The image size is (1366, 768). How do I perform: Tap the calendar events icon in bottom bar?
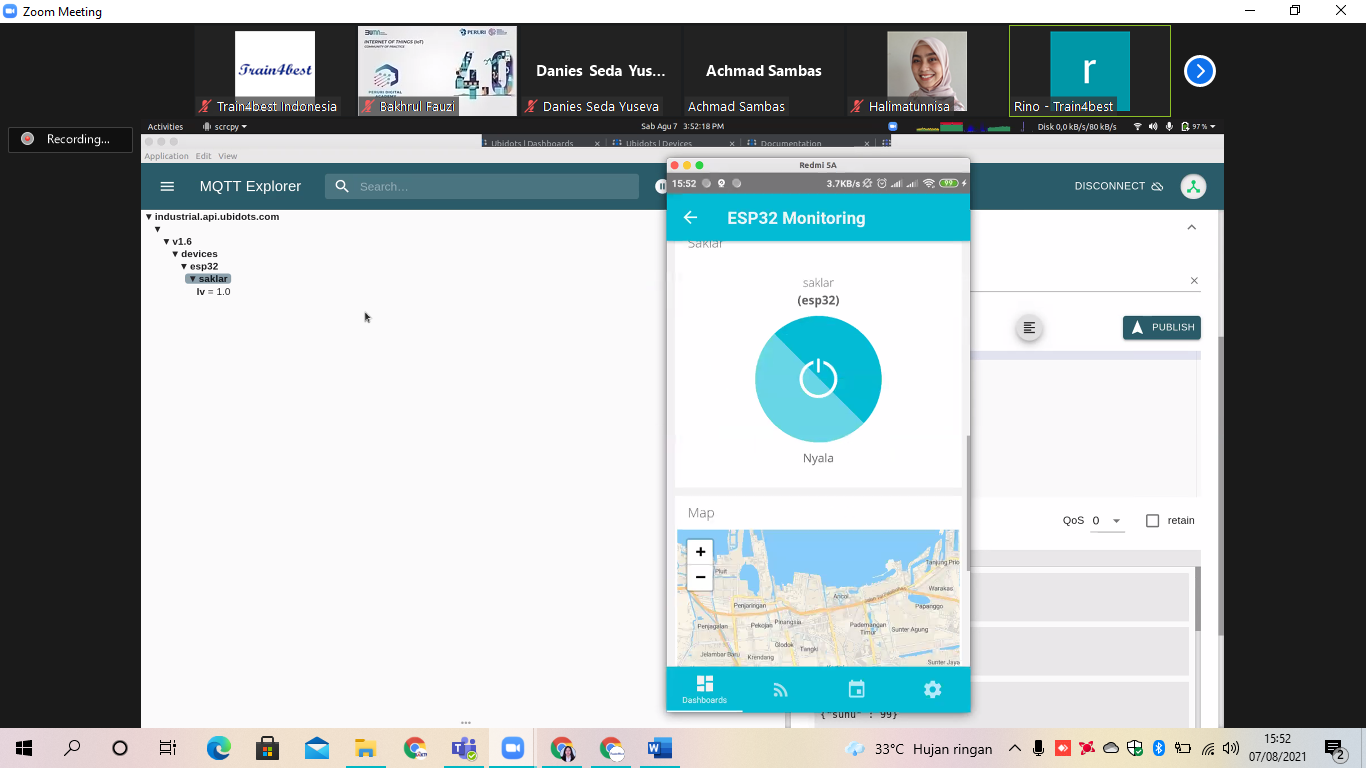click(x=856, y=689)
